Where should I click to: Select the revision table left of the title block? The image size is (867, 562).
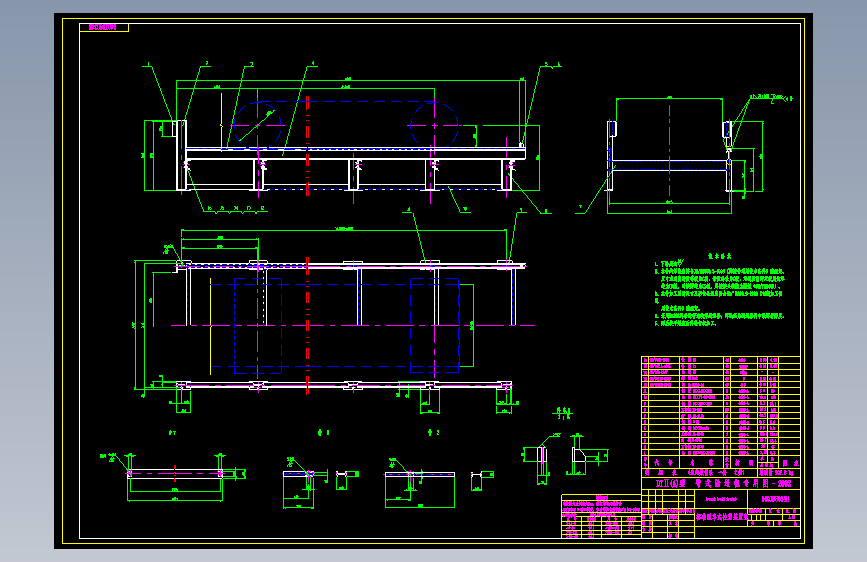coord(601,517)
